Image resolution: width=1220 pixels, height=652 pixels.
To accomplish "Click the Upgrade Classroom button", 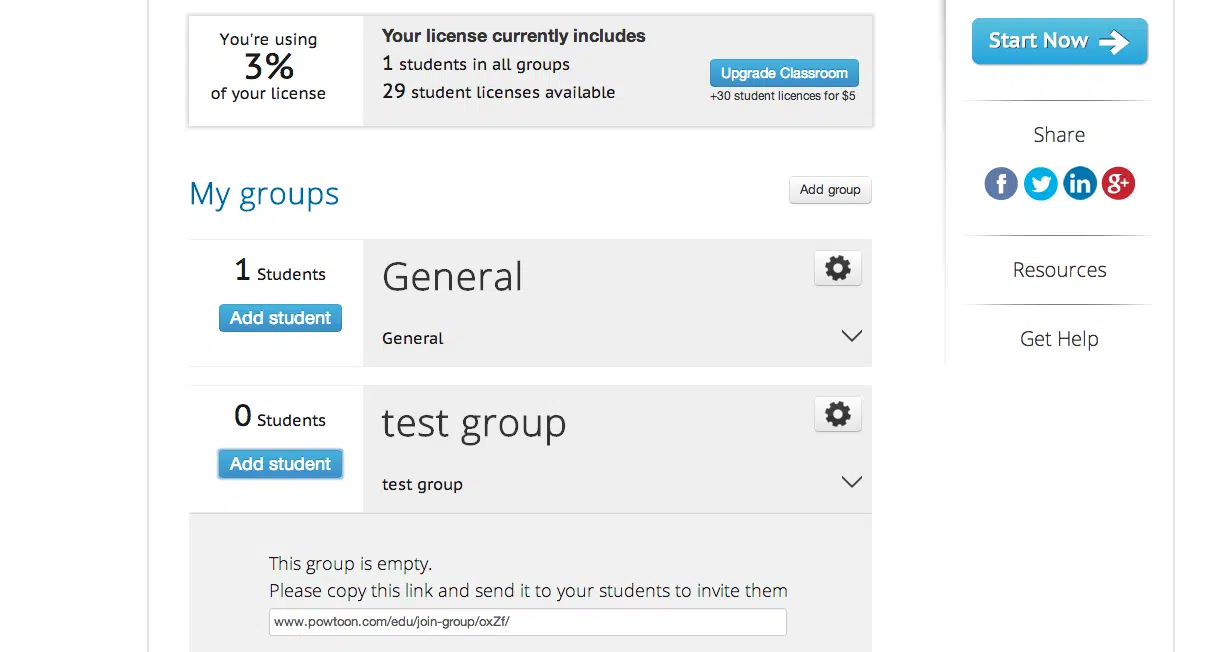I will click(784, 73).
